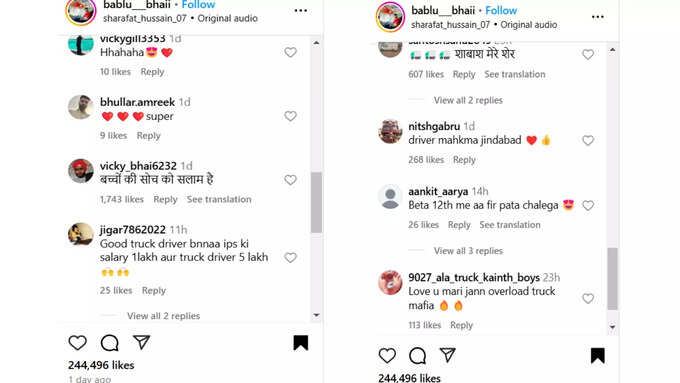
Task: Like aankit_aarya's comment heart
Action: pyautogui.click(x=588, y=205)
